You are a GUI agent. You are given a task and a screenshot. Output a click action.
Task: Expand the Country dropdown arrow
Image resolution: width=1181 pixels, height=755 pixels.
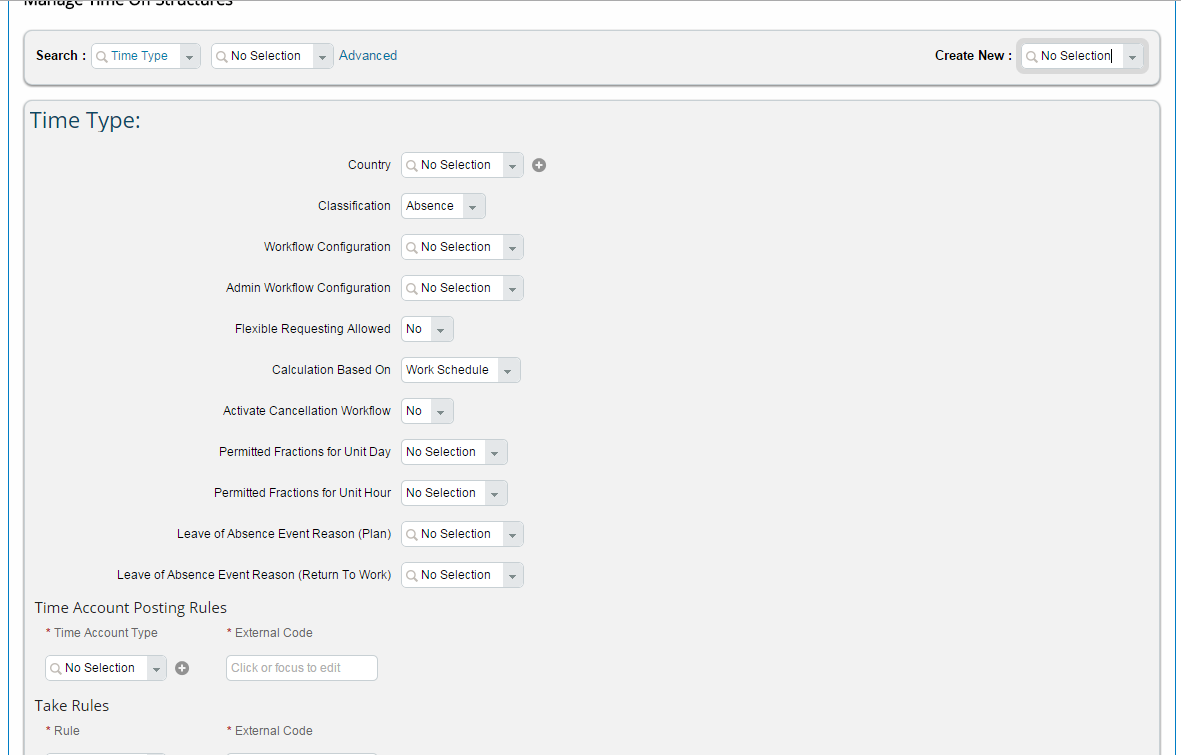pyautogui.click(x=513, y=166)
